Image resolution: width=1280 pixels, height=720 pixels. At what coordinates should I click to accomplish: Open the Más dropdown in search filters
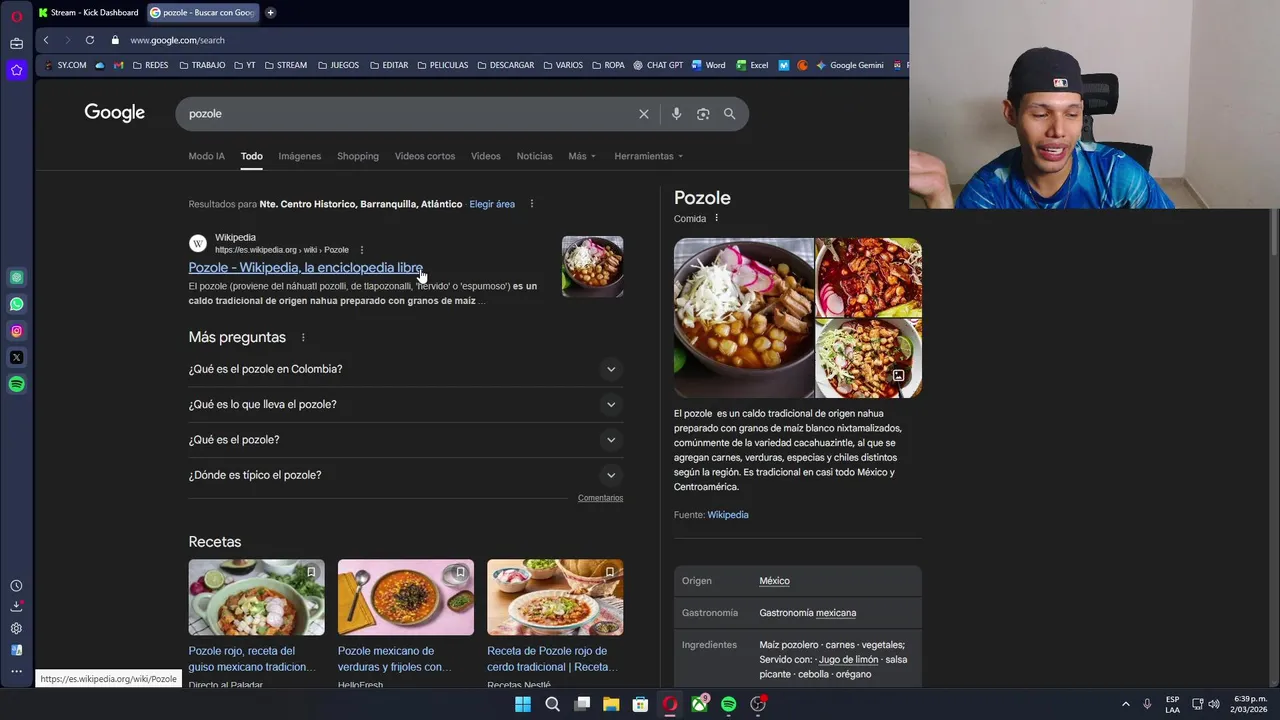click(x=582, y=156)
